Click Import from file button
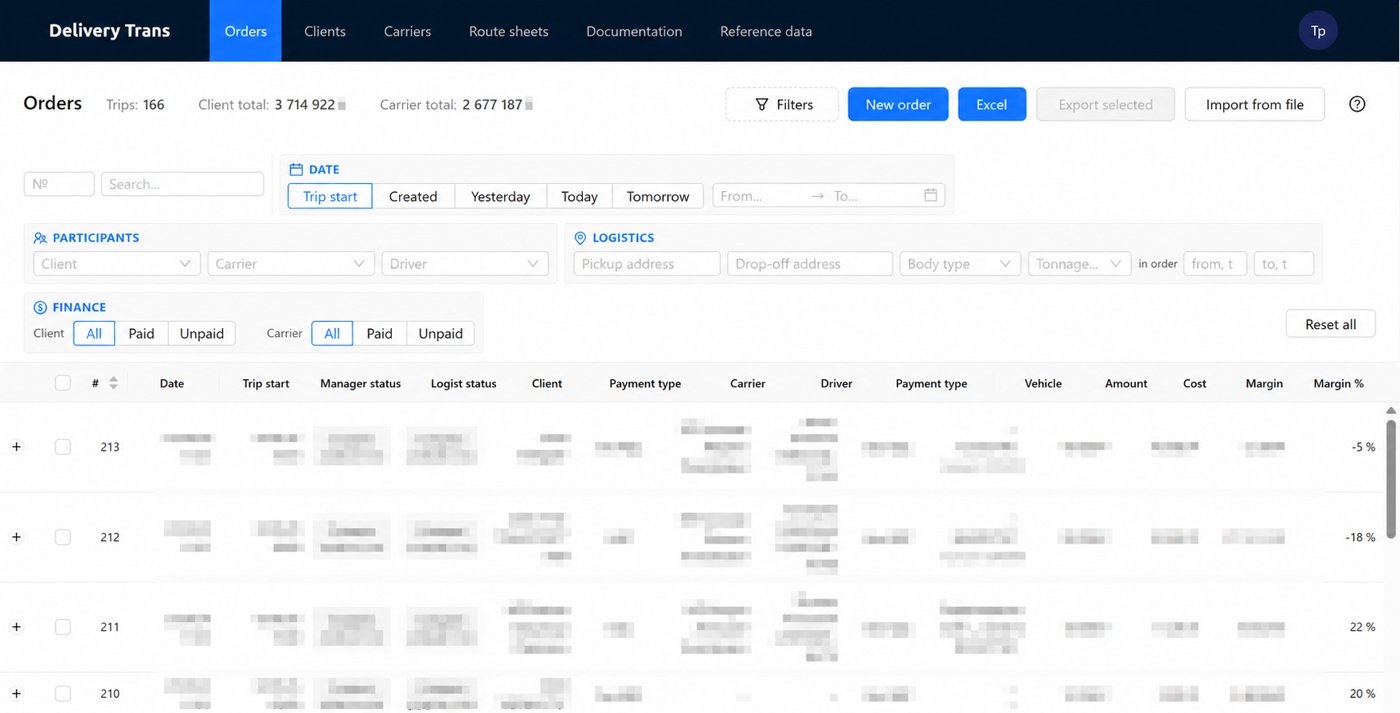 [x=1255, y=104]
